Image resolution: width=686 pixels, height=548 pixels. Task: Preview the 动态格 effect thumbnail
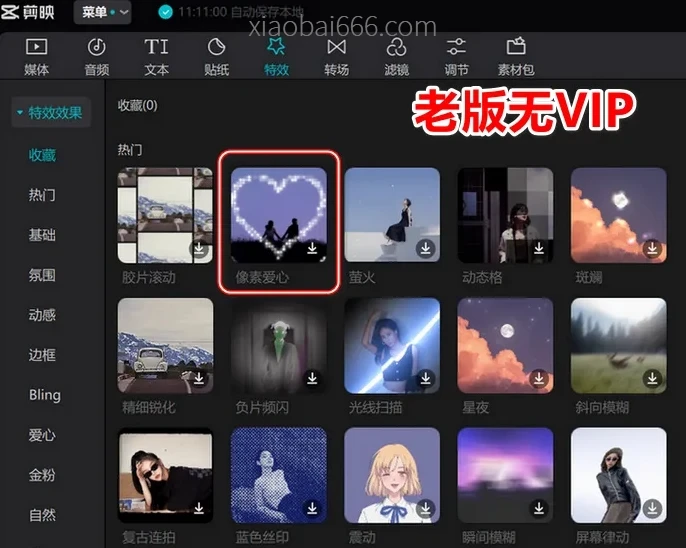[505, 215]
